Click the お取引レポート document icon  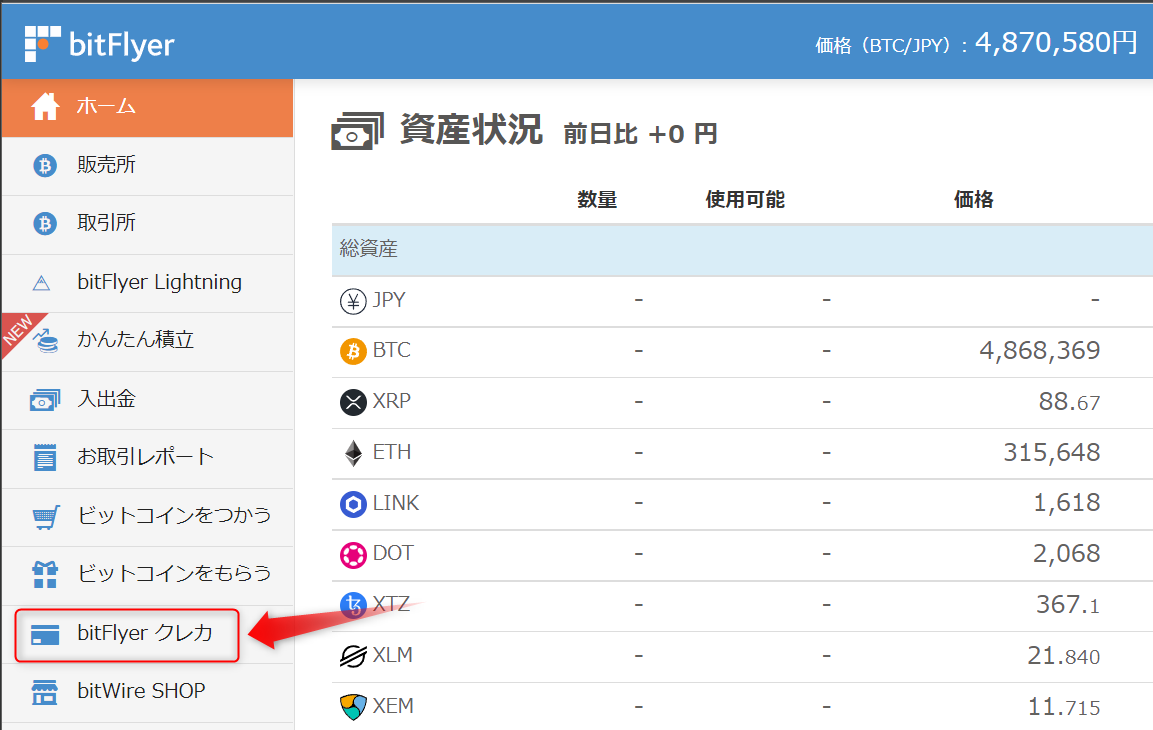tap(45, 457)
